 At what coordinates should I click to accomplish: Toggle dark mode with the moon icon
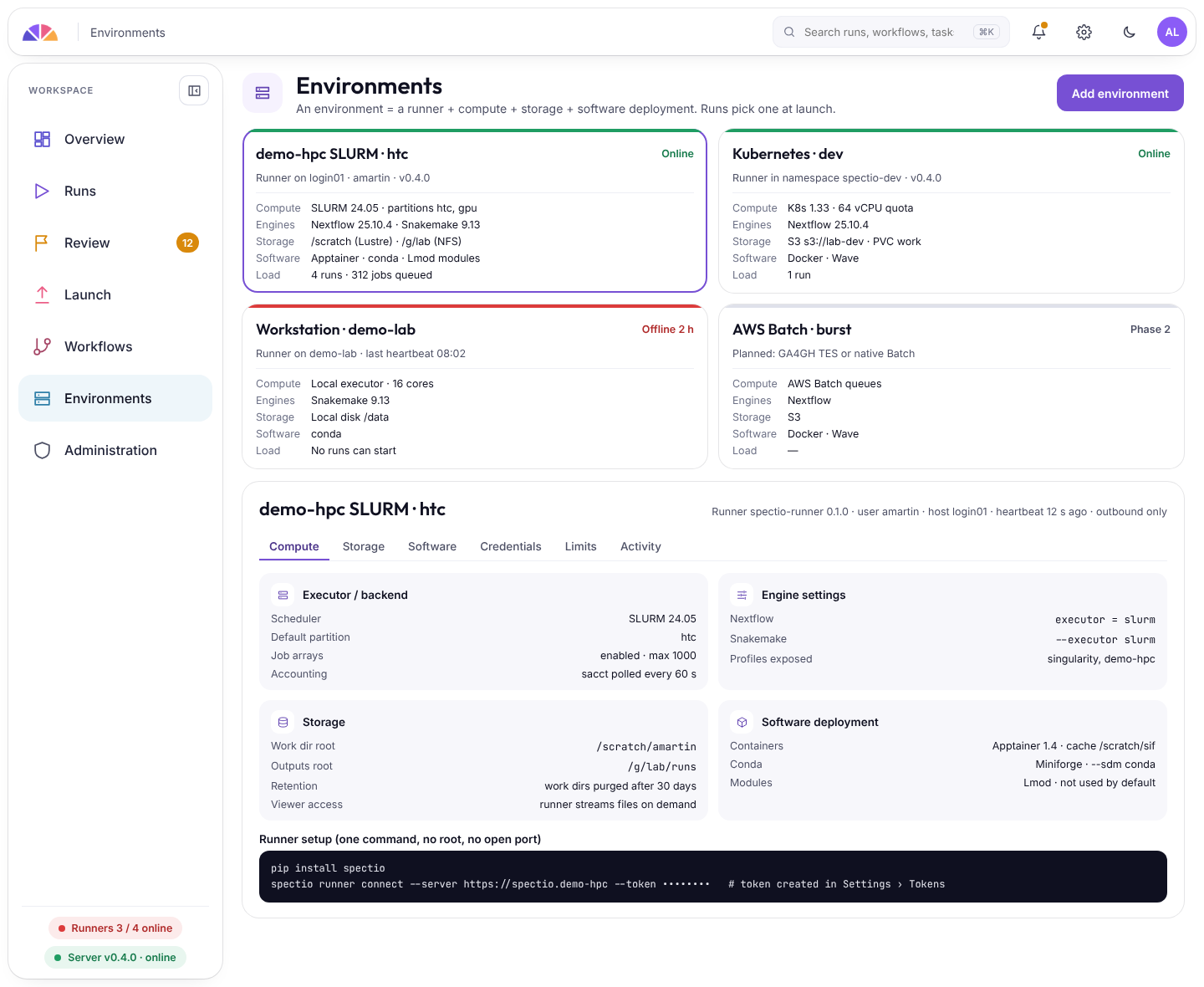pos(1129,32)
